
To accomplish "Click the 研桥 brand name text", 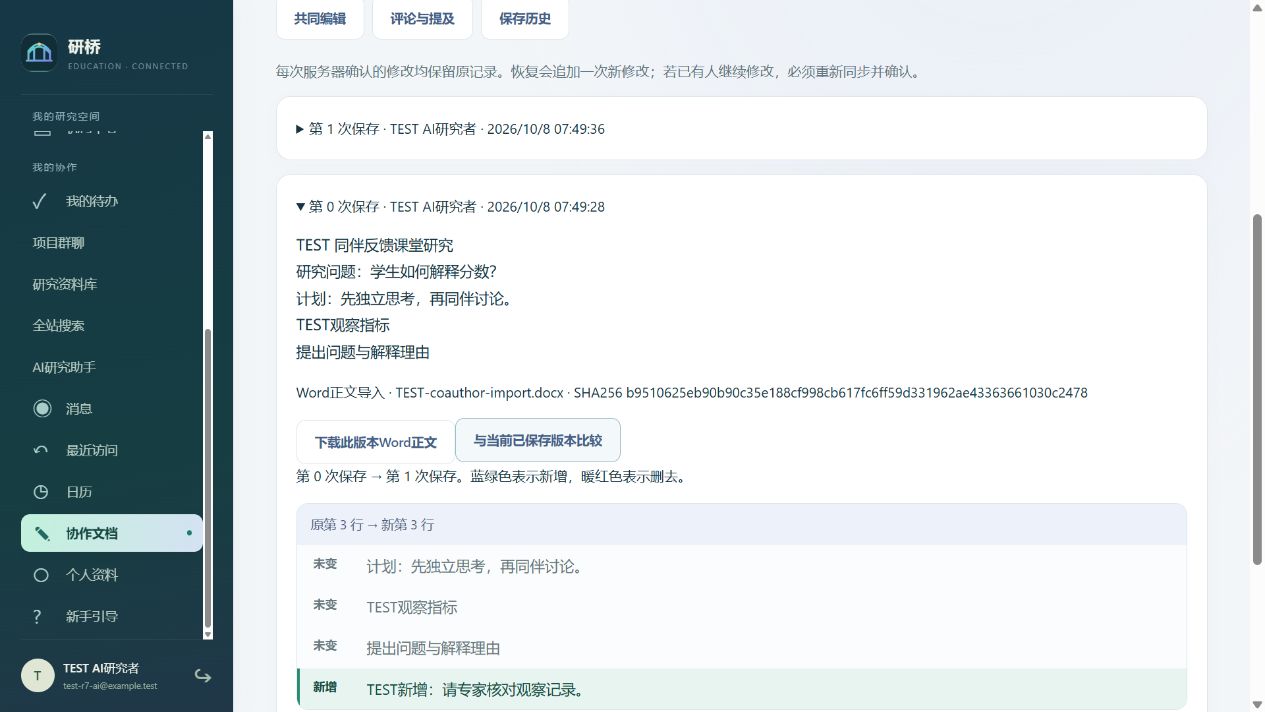I will pyautogui.click(x=84, y=47).
